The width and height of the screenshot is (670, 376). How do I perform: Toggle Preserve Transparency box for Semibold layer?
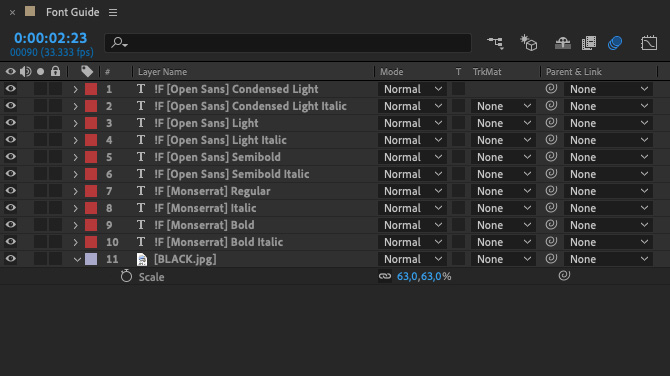tap(458, 157)
